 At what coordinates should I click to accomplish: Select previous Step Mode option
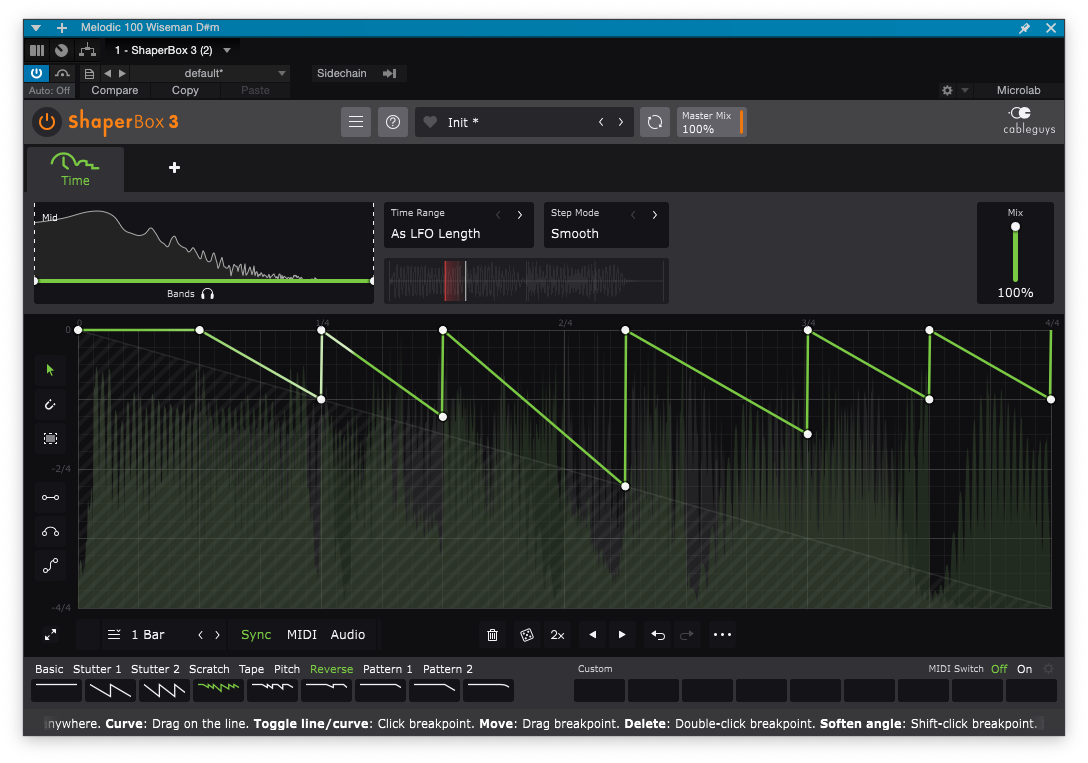coord(633,214)
